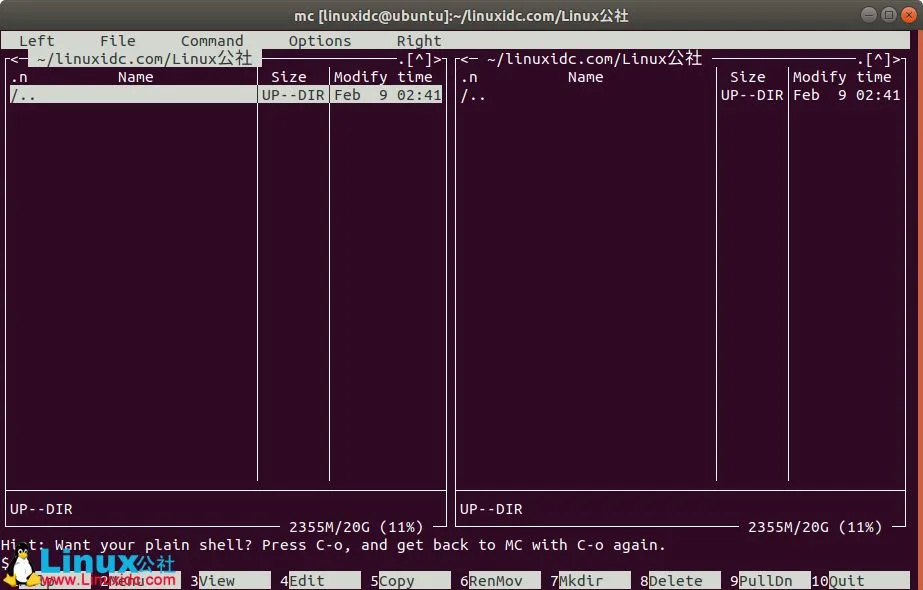
Task: Click left panel disk usage 2355M/20G
Action: click(x=356, y=527)
